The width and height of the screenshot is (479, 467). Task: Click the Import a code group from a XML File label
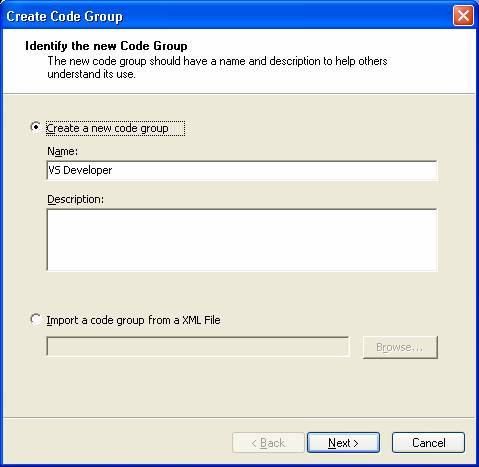(x=133, y=320)
